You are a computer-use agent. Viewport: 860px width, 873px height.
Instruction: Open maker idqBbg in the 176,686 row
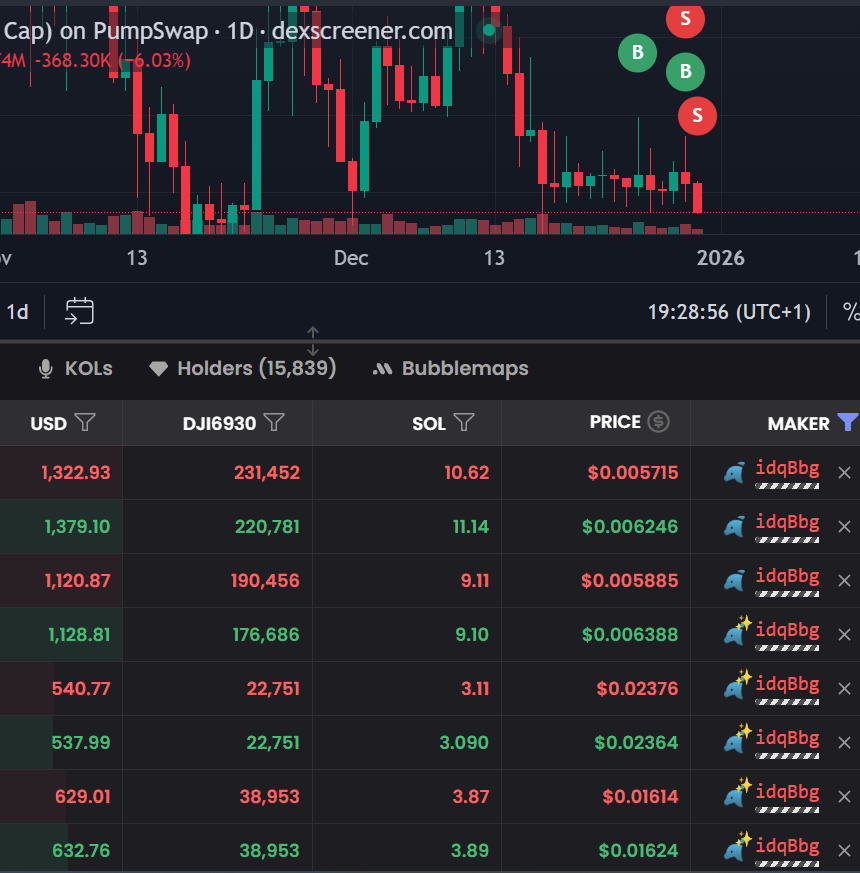(x=787, y=631)
